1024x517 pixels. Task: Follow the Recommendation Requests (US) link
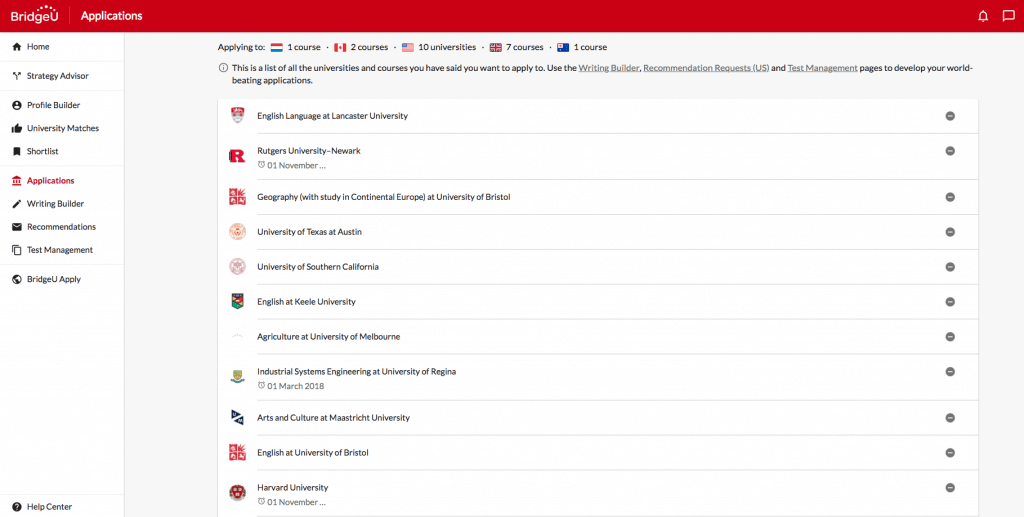tap(706, 68)
